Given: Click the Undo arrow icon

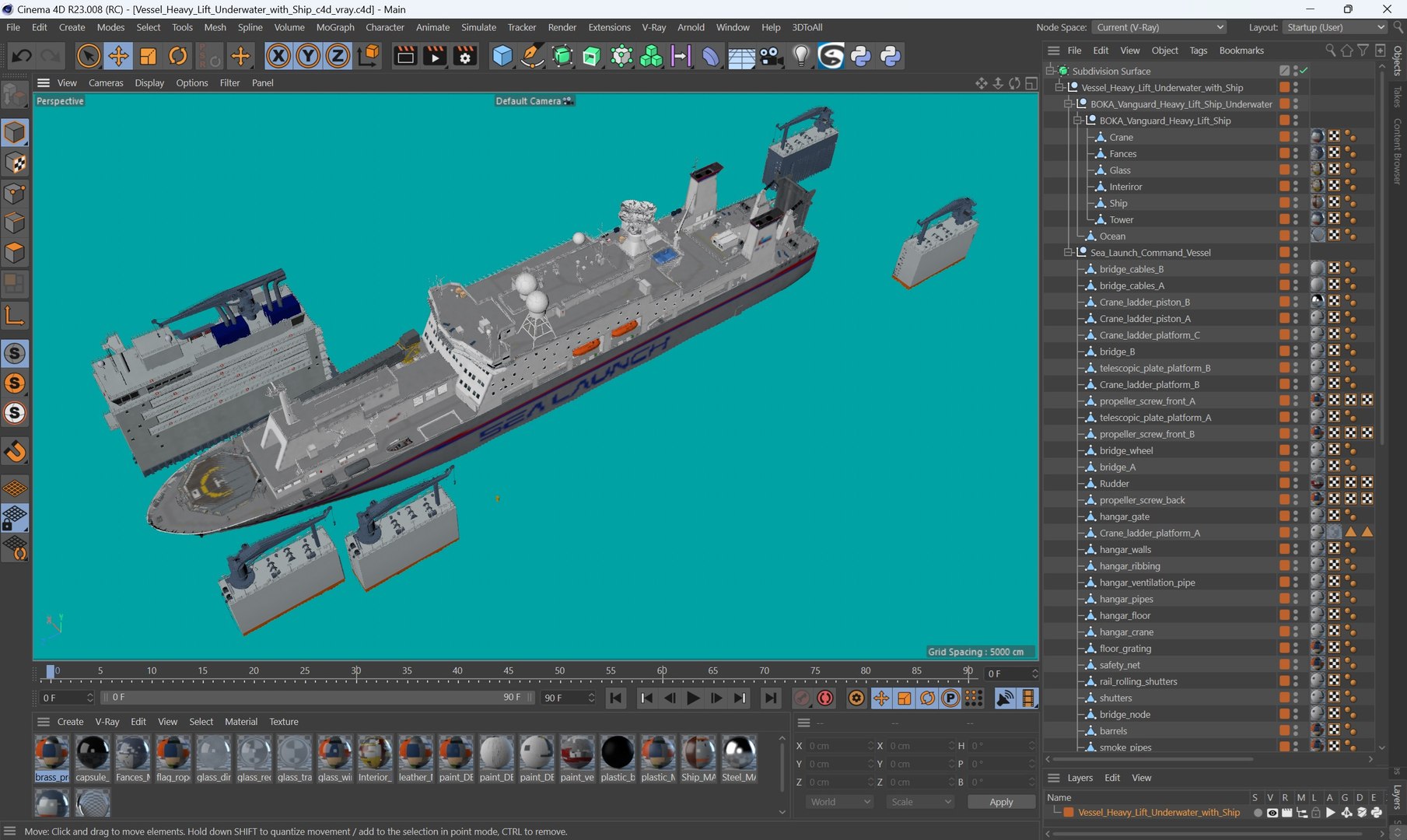Looking at the screenshot, I should [x=22, y=56].
